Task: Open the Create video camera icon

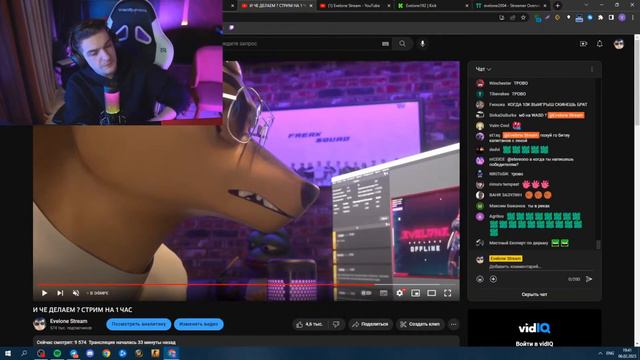Action: 583,44
